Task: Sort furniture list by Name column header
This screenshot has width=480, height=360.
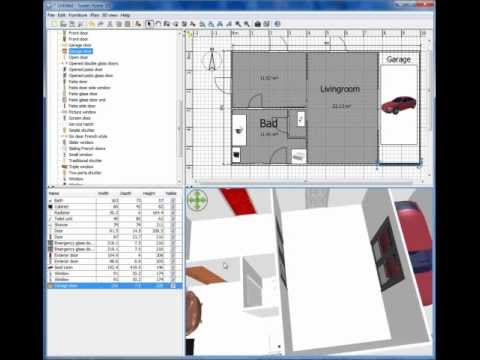Action: tap(54, 193)
